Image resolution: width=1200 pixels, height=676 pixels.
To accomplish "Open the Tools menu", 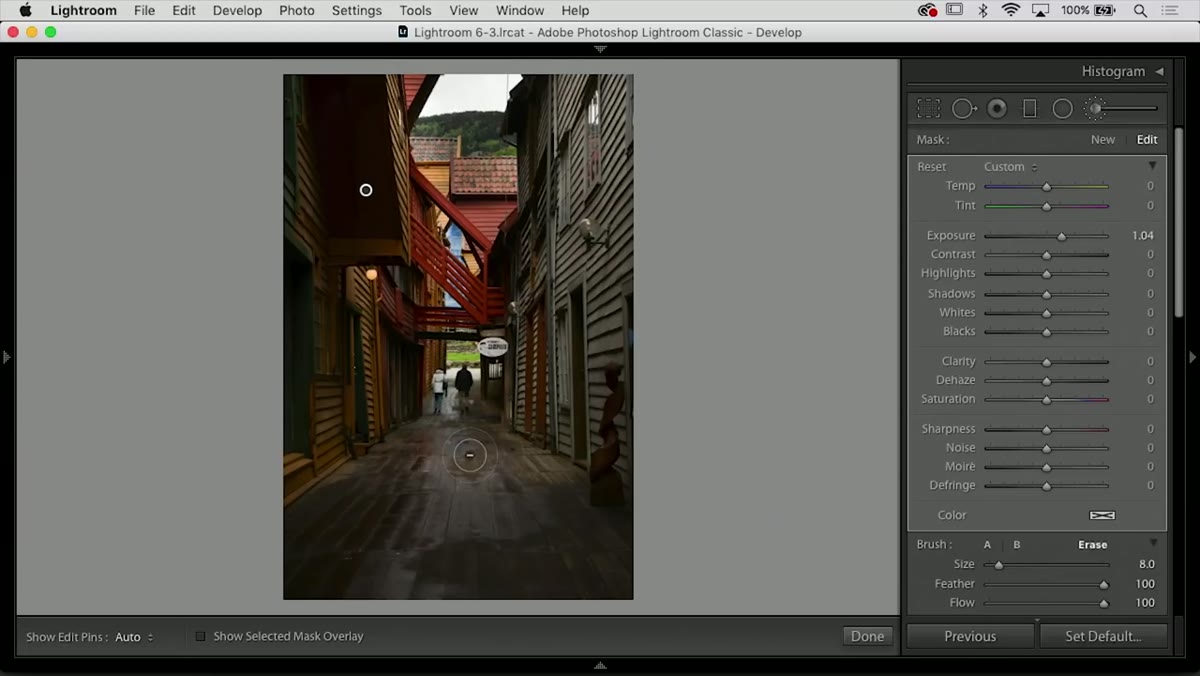I will click(x=416, y=10).
